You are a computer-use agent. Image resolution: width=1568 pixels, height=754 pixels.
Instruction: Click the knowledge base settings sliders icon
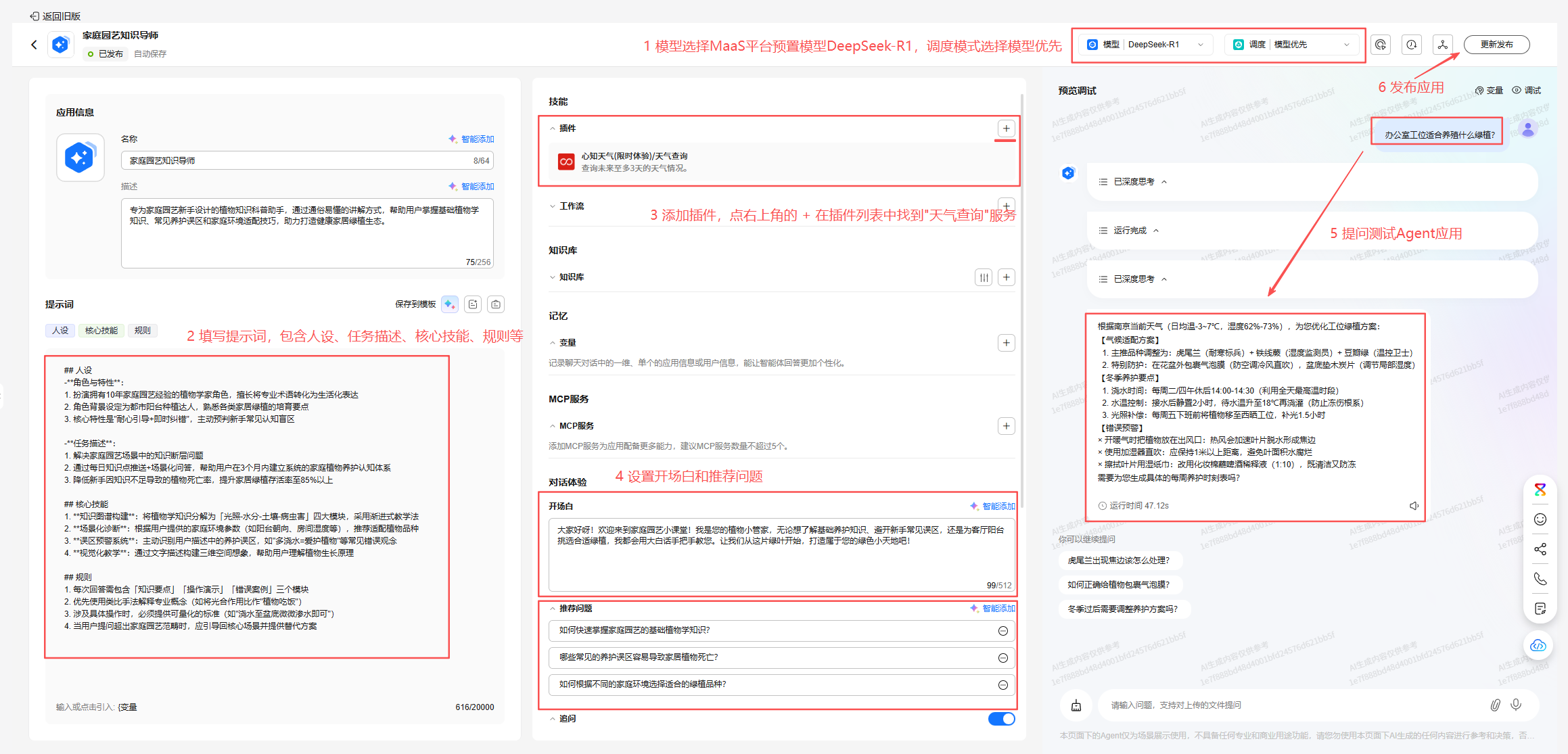coord(984,277)
